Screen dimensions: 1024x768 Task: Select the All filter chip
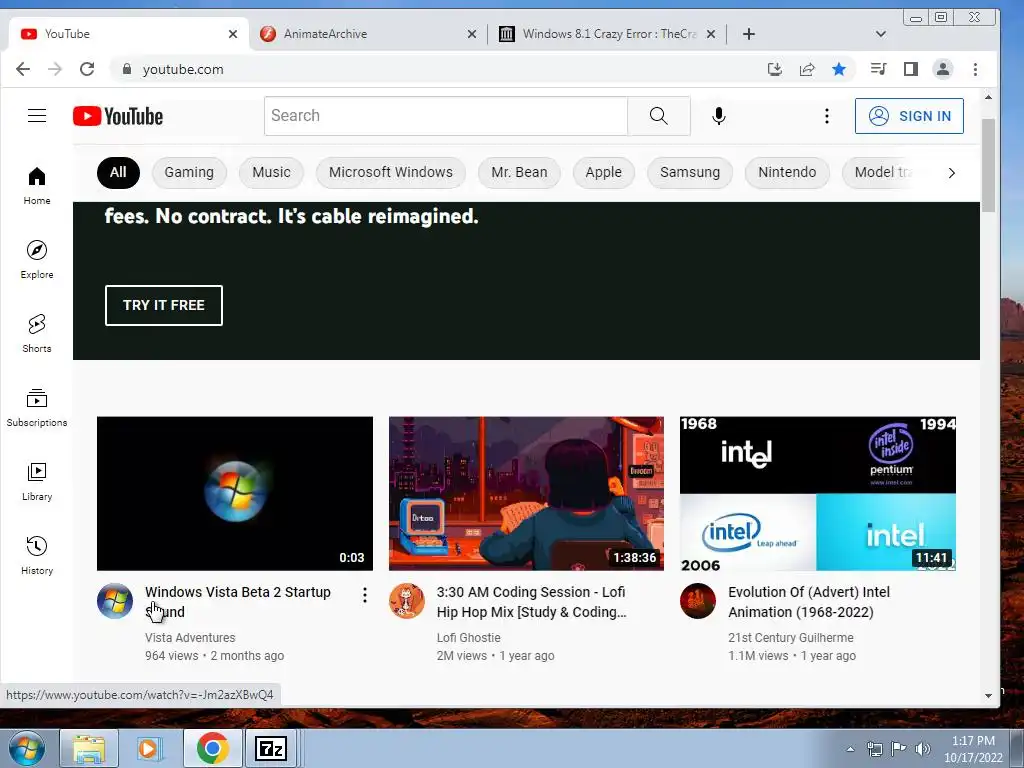(118, 172)
